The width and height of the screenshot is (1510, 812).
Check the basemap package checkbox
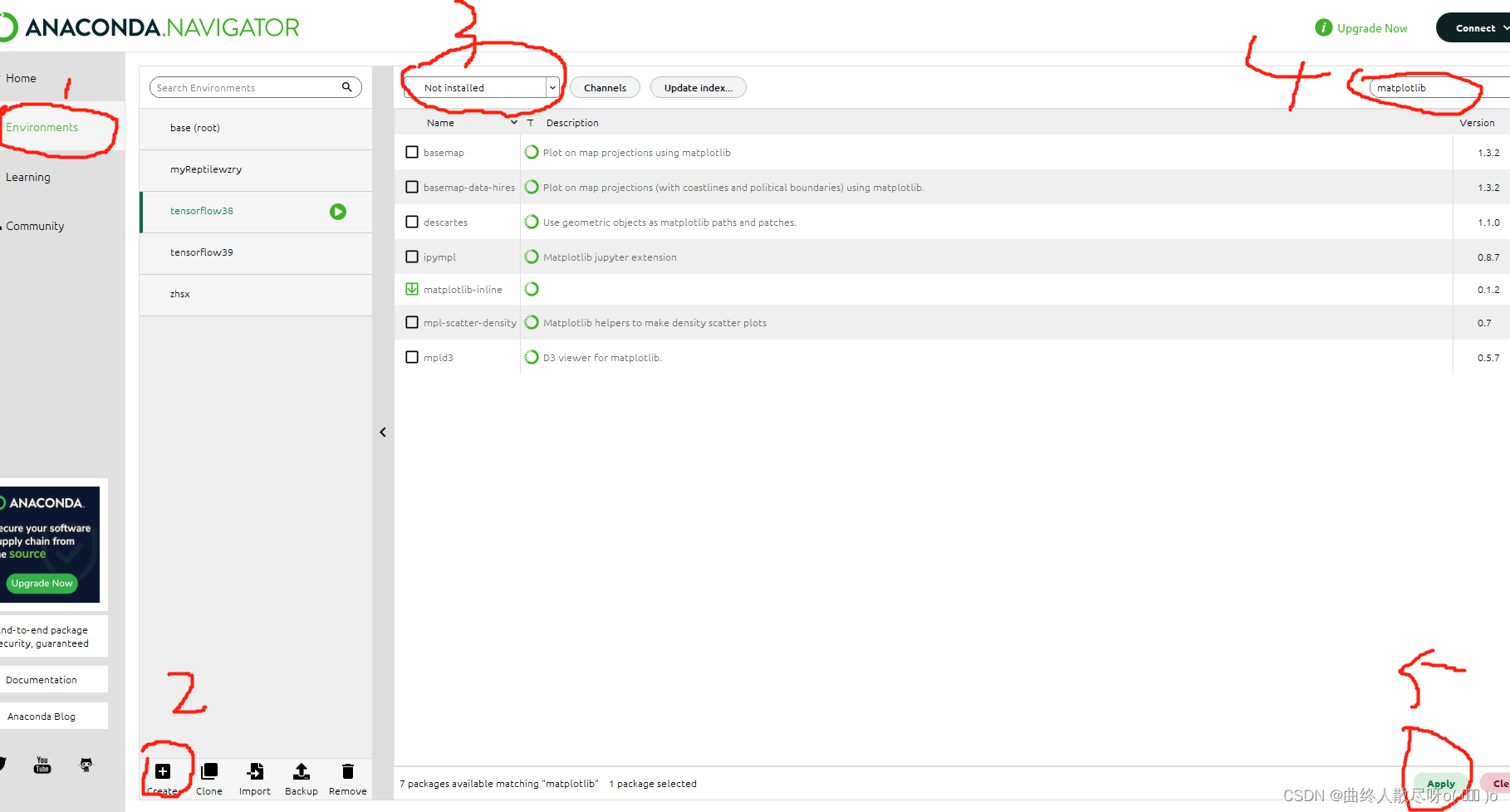pyautogui.click(x=412, y=152)
